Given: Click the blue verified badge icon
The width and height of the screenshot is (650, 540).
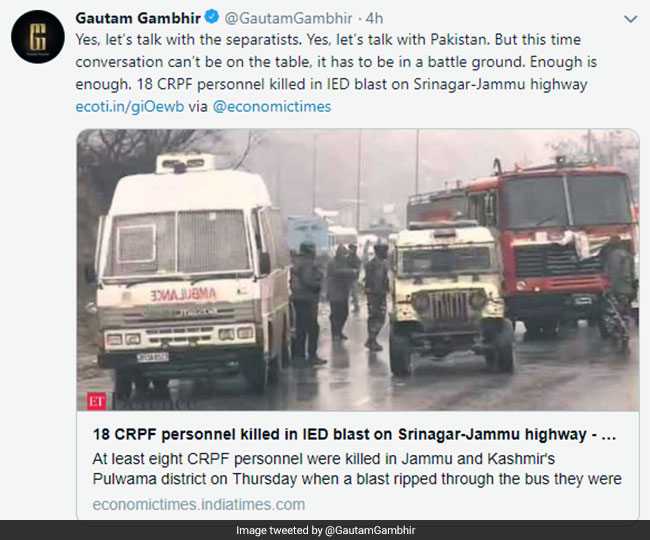Looking at the screenshot, I should click(212, 17).
